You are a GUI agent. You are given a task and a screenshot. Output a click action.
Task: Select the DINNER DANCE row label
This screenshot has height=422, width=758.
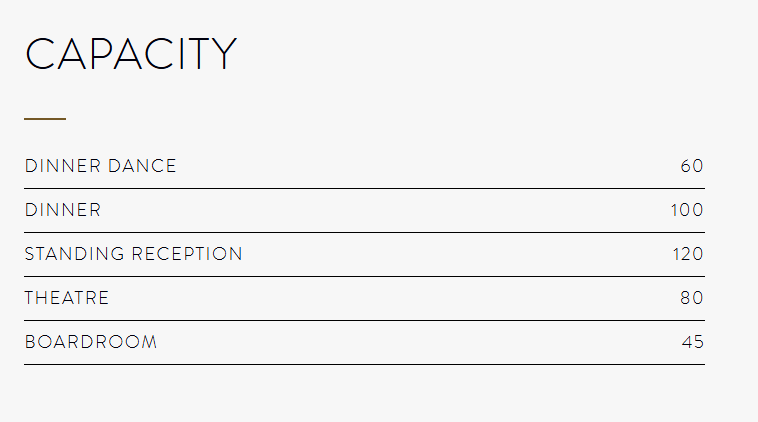pyautogui.click(x=100, y=166)
